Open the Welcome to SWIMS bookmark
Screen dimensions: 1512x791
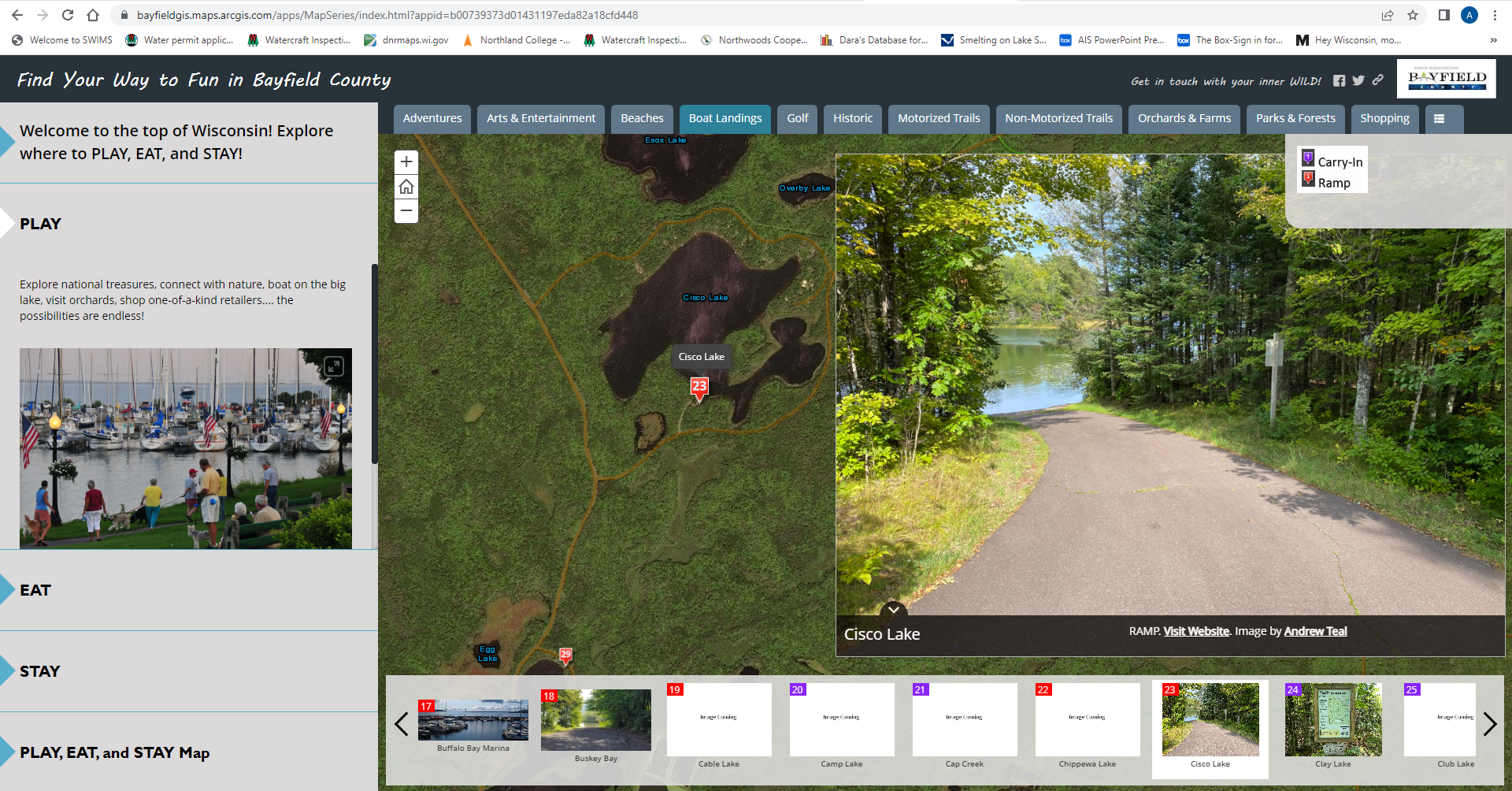62,40
